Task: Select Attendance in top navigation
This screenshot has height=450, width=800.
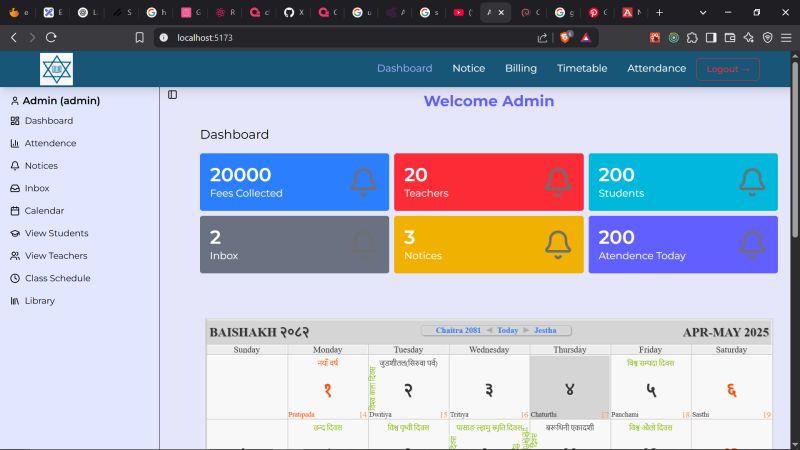Action: click(x=657, y=68)
